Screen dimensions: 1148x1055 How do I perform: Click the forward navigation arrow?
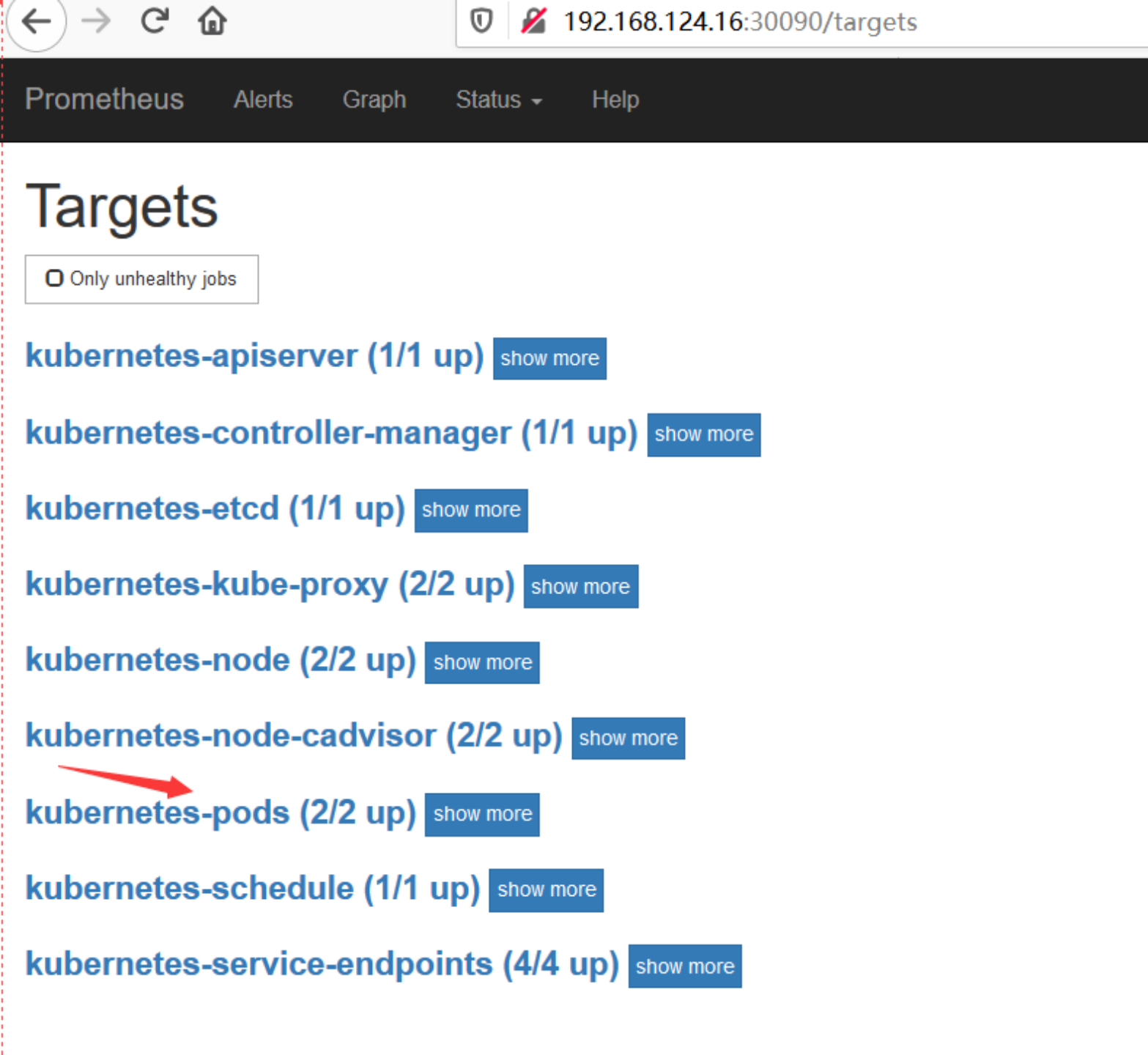click(95, 22)
